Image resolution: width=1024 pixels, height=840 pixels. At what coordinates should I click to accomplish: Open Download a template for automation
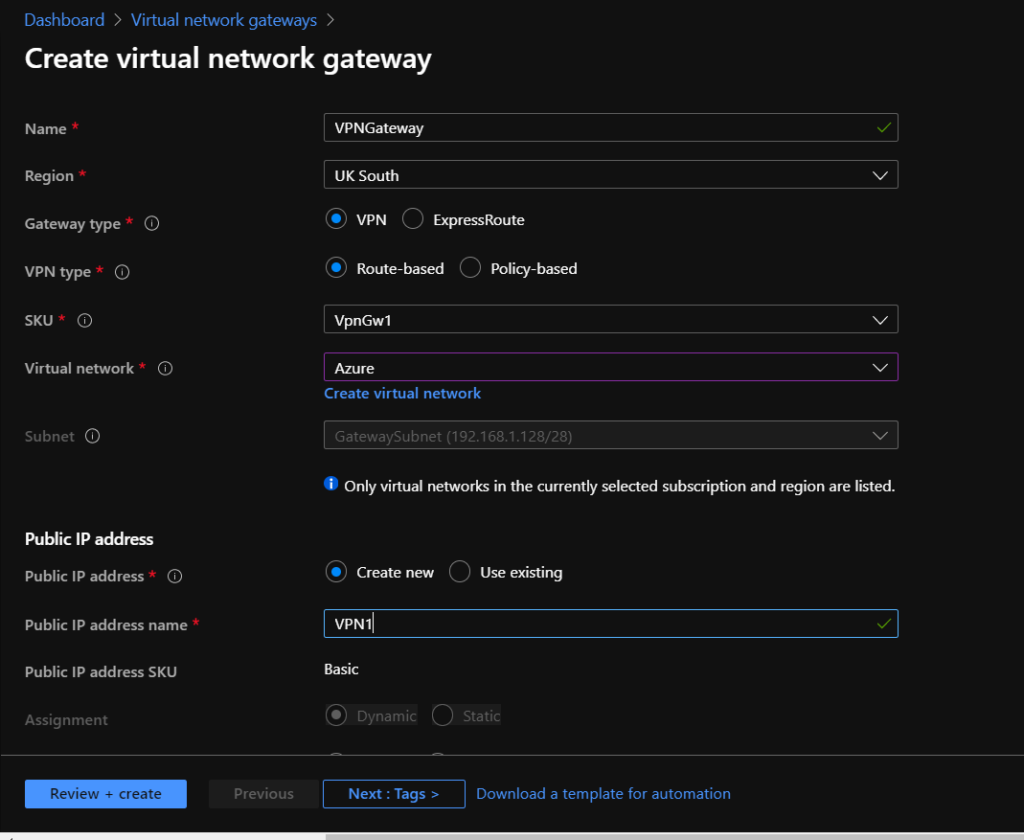click(603, 794)
